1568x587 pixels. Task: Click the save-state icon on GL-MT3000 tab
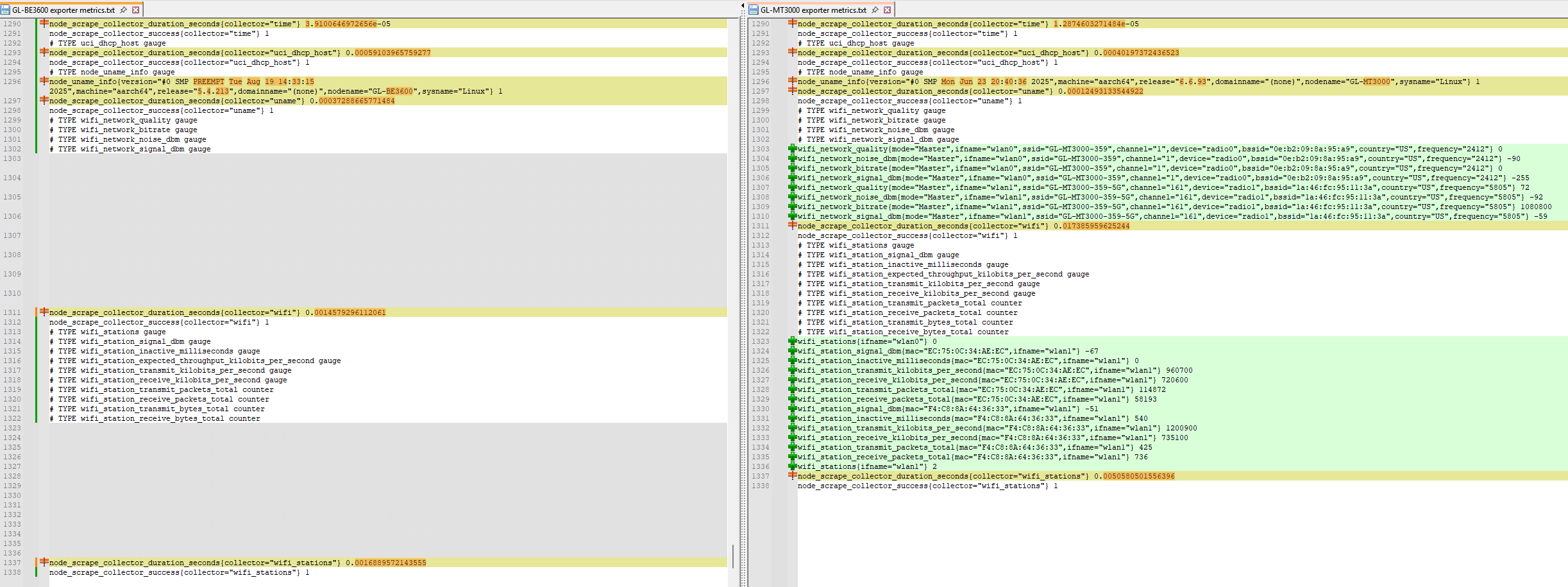(754, 10)
